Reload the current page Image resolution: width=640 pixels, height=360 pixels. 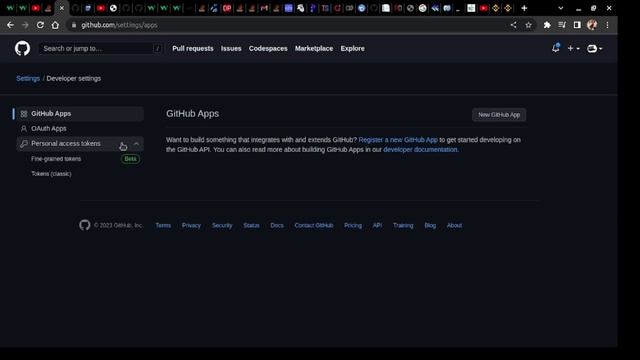(40, 25)
